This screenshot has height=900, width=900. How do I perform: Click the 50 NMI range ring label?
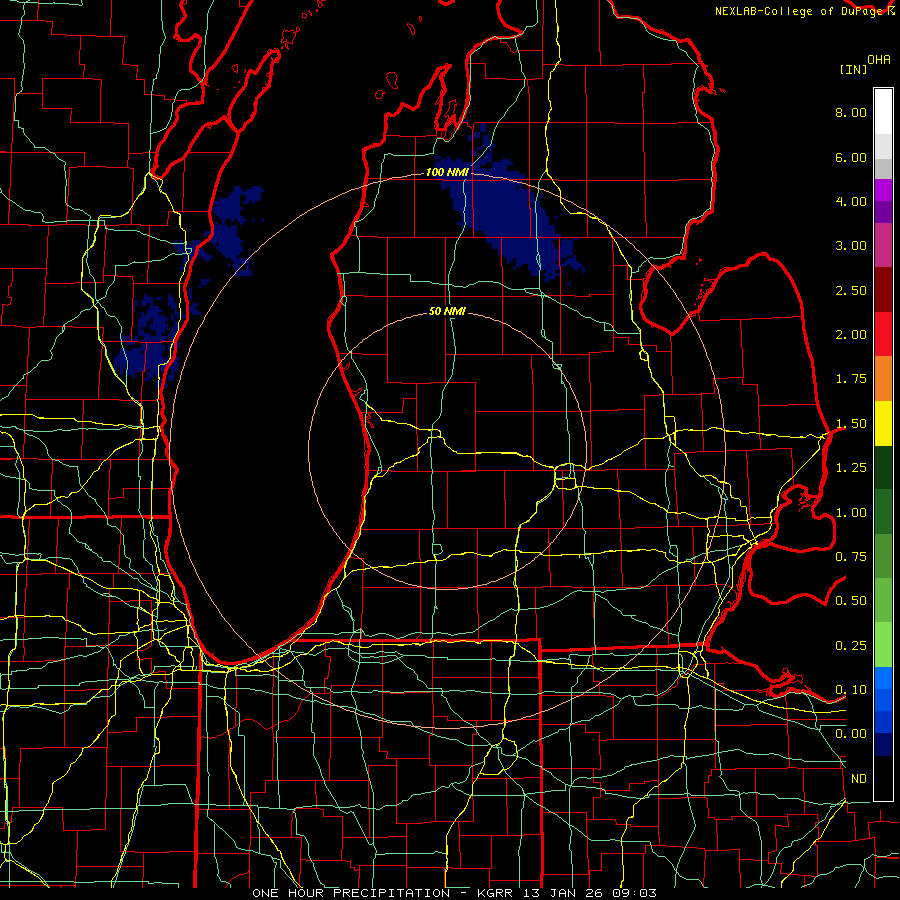click(447, 312)
